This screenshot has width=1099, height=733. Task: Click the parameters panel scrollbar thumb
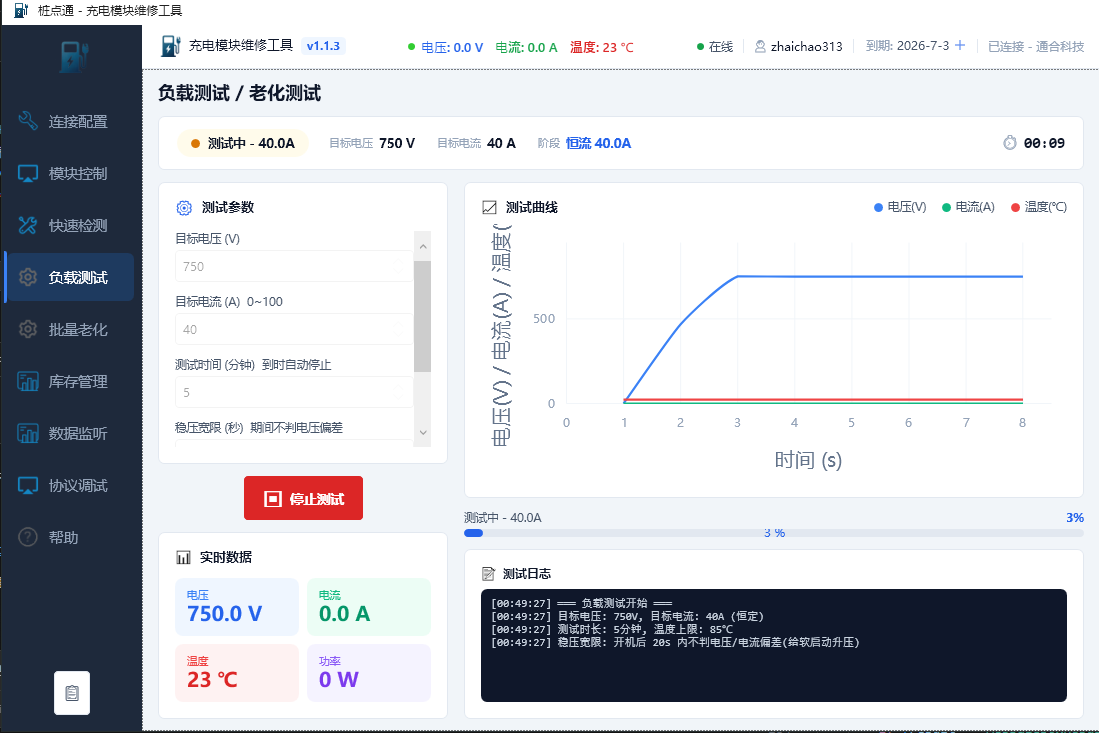[x=423, y=316]
